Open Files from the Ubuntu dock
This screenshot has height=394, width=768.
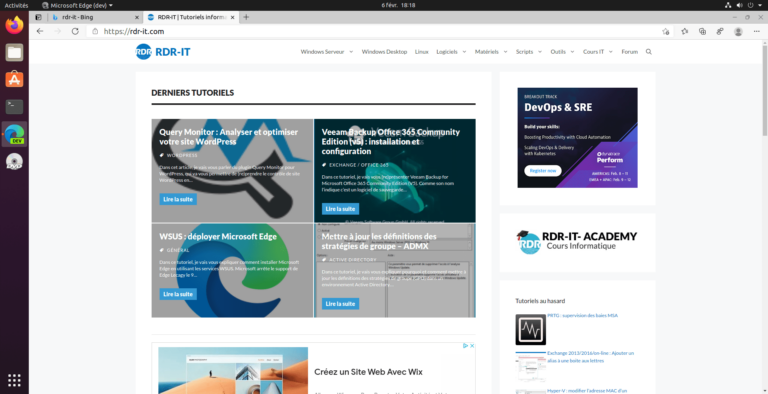[14, 52]
